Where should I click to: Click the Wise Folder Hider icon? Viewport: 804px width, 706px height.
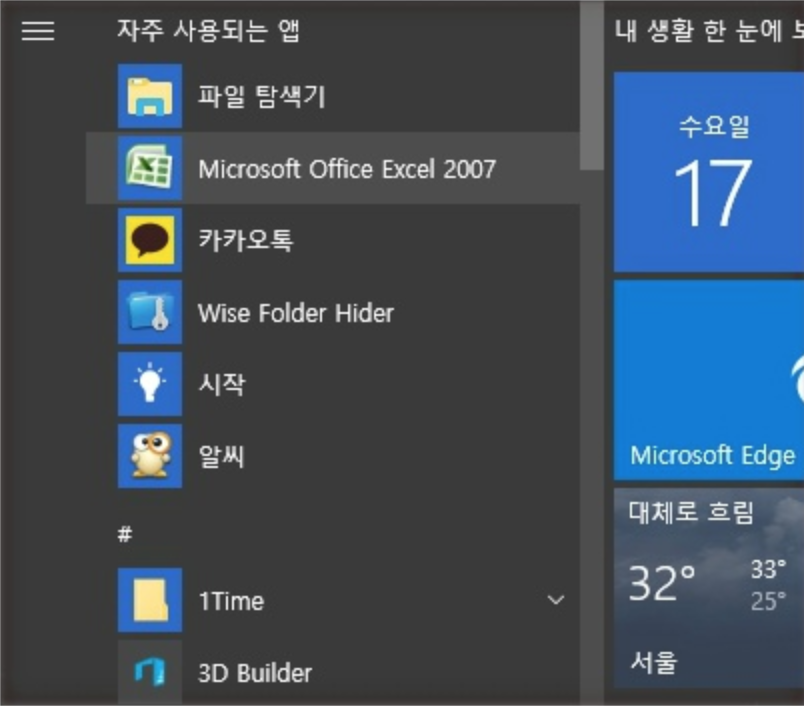pos(150,312)
